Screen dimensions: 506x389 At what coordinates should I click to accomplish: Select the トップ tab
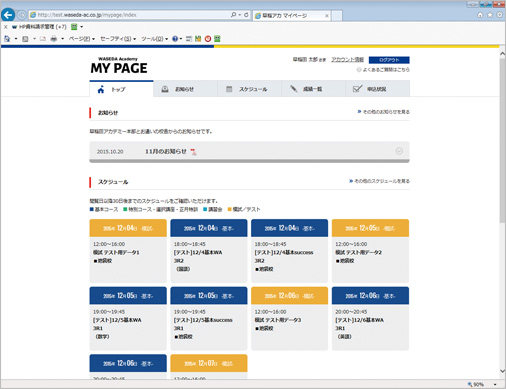pos(121,89)
